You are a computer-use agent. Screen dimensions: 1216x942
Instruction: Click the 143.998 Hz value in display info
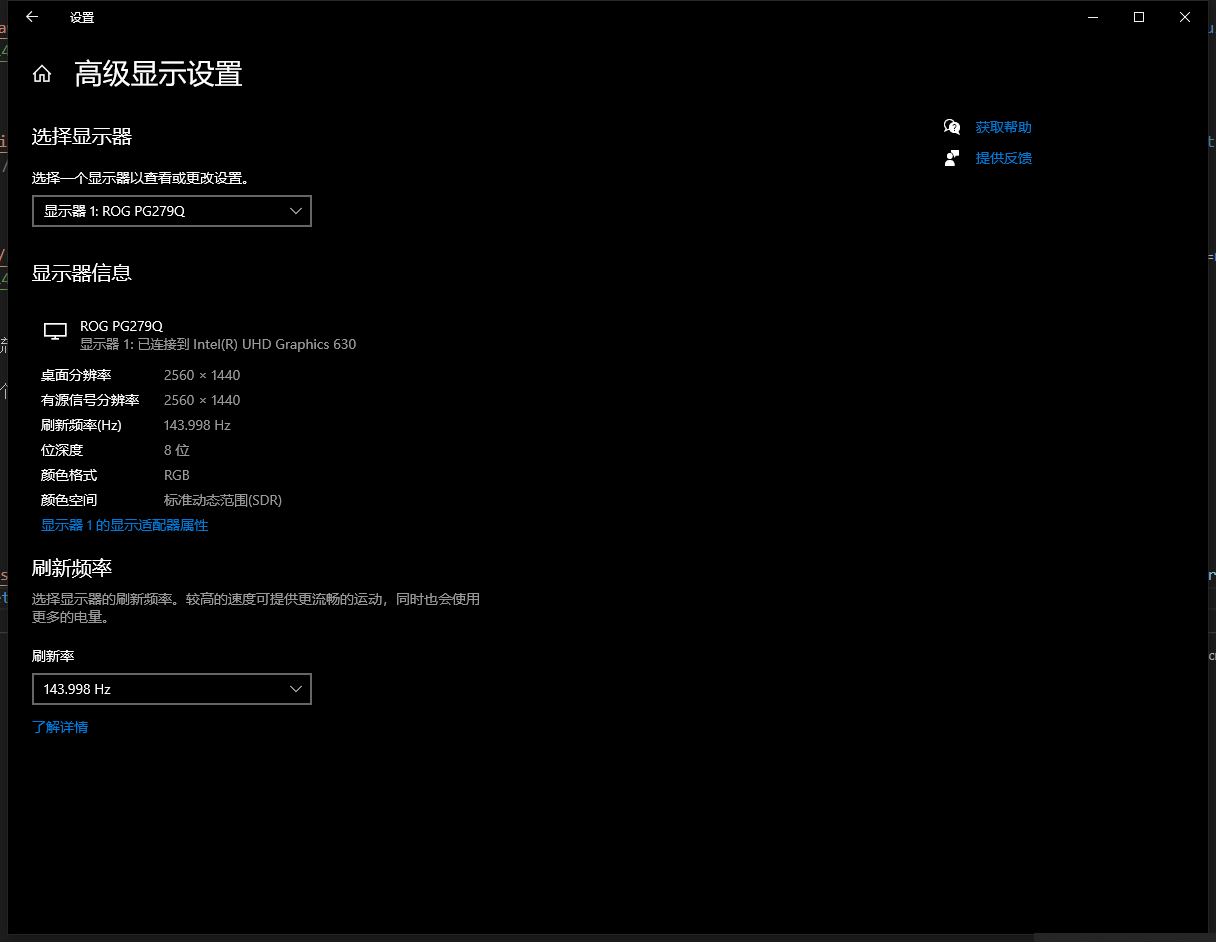[x=197, y=425]
